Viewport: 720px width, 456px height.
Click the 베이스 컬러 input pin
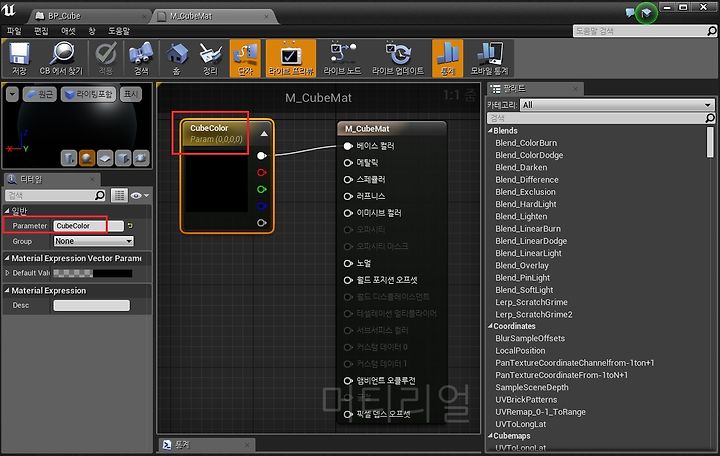point(348,146)
